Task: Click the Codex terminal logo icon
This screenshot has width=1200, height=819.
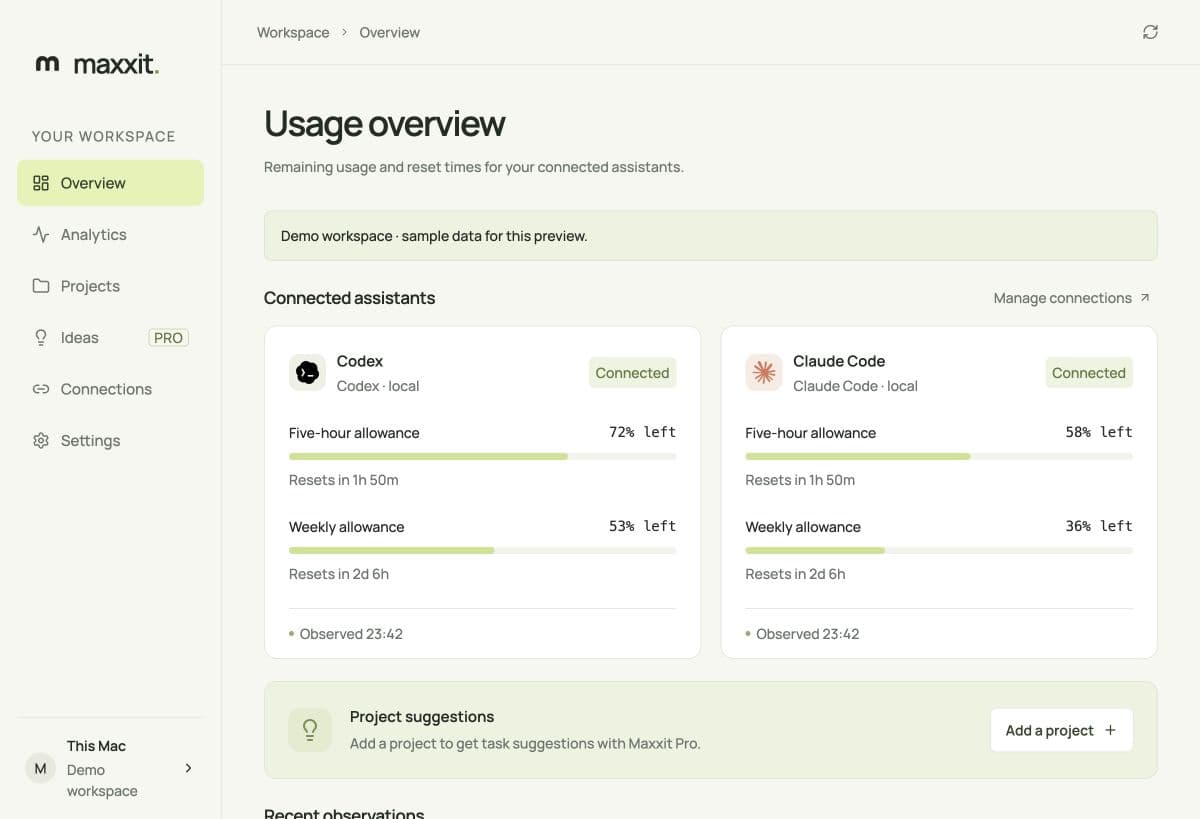Action: pos(307,373)
